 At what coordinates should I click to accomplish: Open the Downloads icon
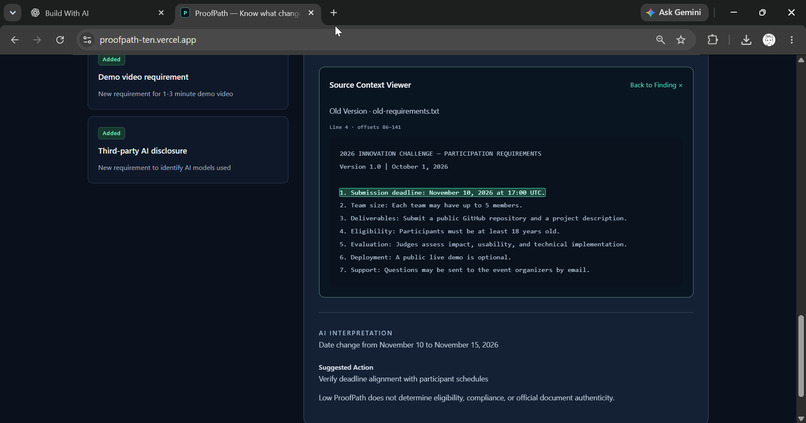point(746,40)
